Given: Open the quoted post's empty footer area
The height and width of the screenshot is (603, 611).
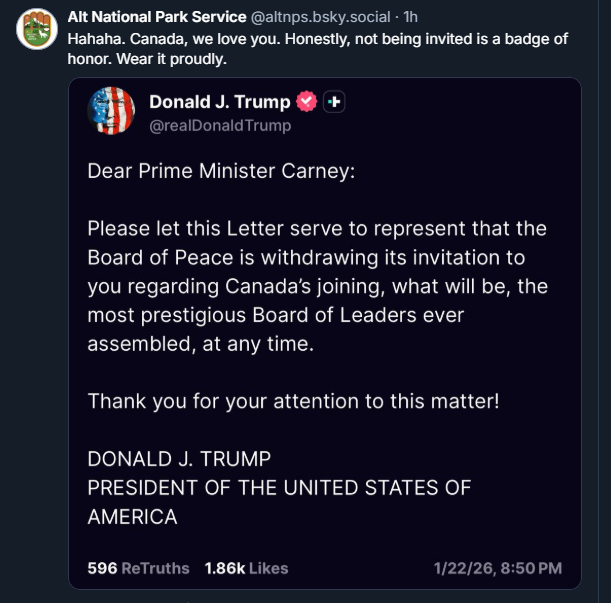Looking at the screenshot, I should pyautogui.click(x=360, y=568).
